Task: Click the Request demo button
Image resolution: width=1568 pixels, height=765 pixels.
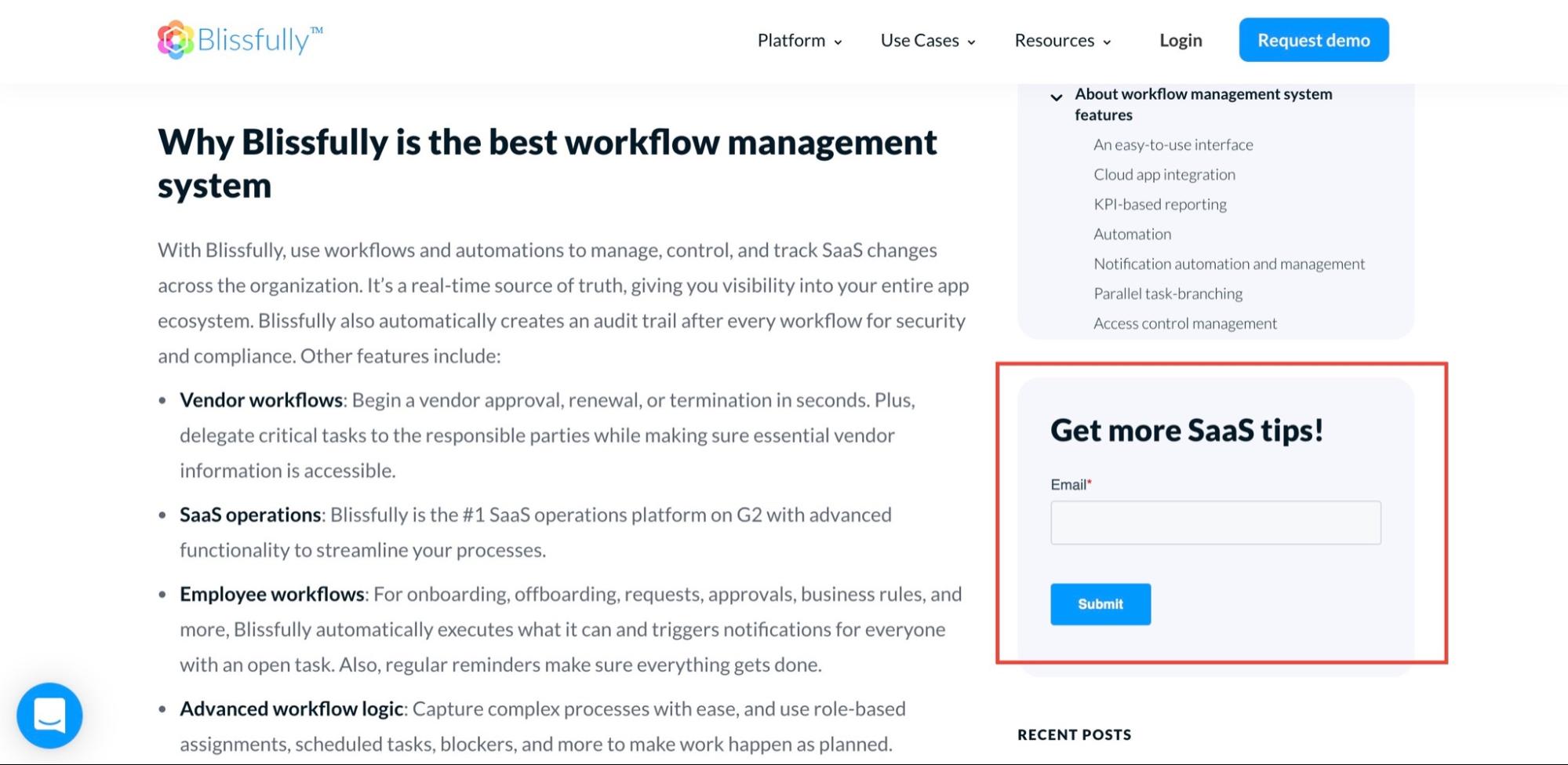Action: click(x=1313, y=39)
